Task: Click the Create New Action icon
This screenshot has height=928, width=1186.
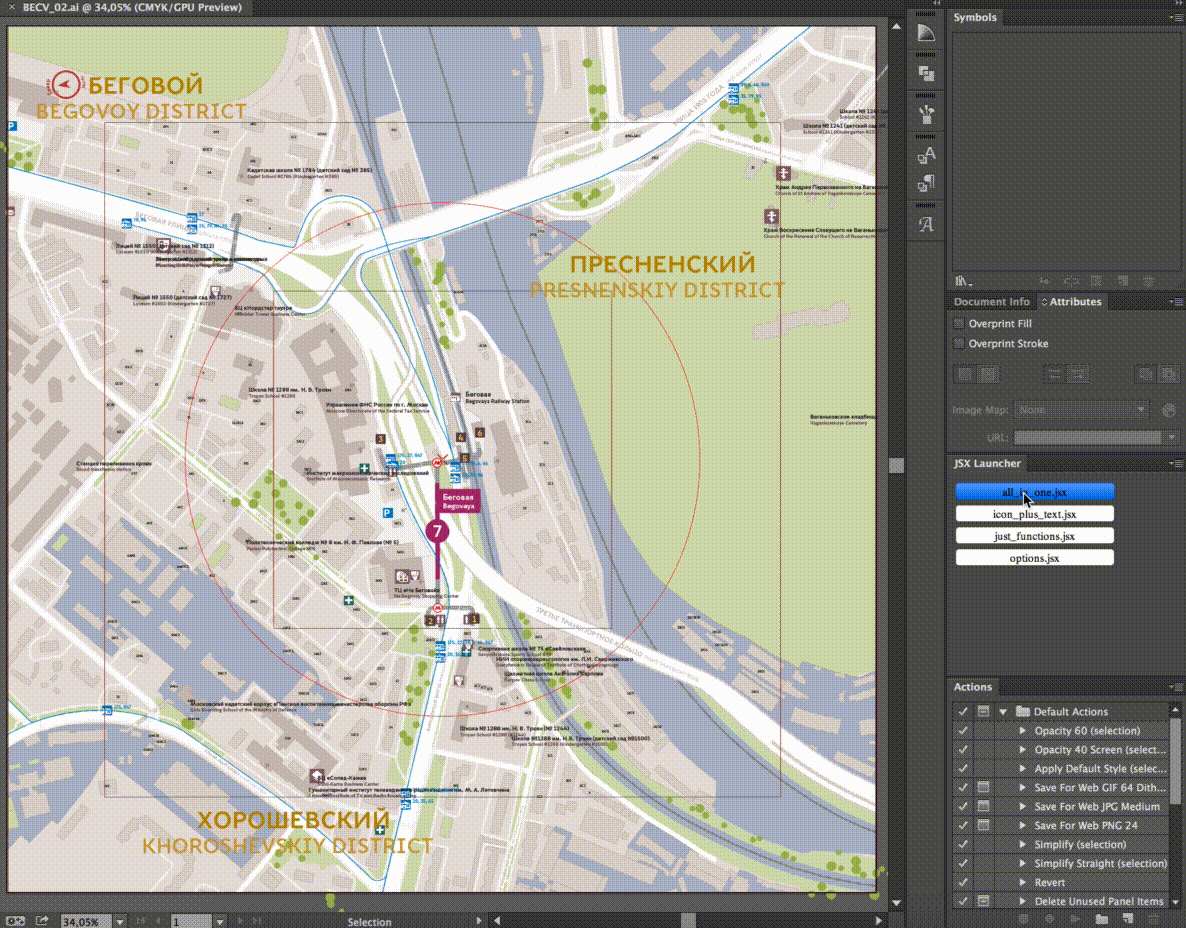Action: coord(1127,919)
